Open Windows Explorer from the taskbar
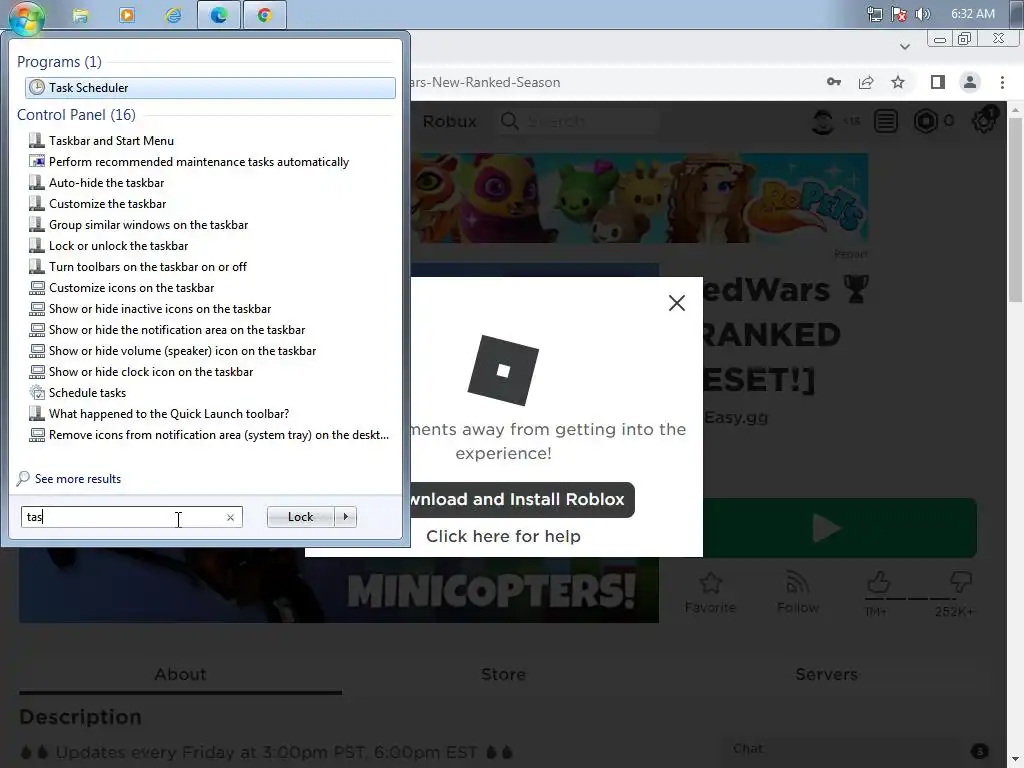The width and height of the screenshot is (1024, 768). pos(80,15)
